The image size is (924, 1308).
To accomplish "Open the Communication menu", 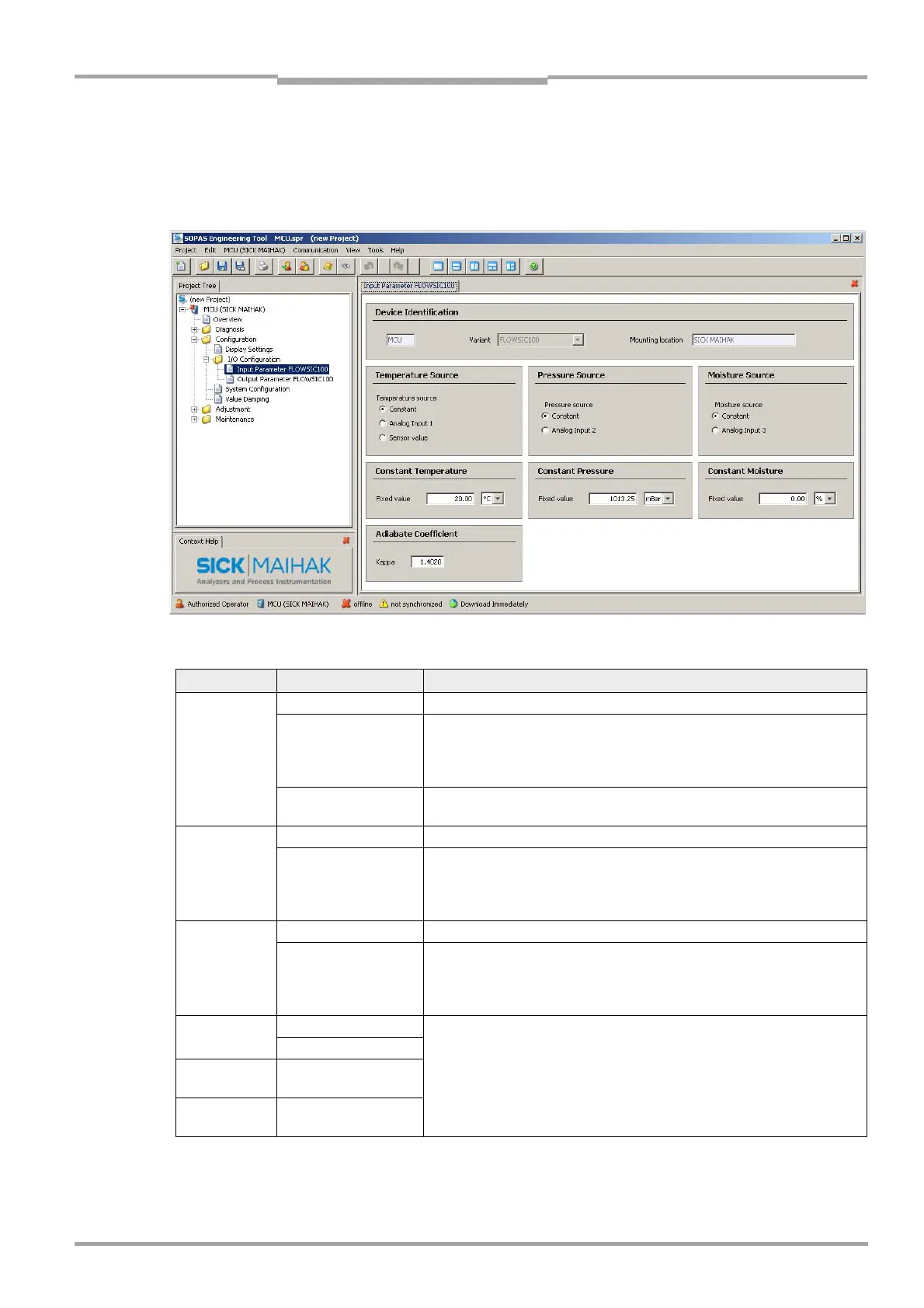I will tap(315, 250).
